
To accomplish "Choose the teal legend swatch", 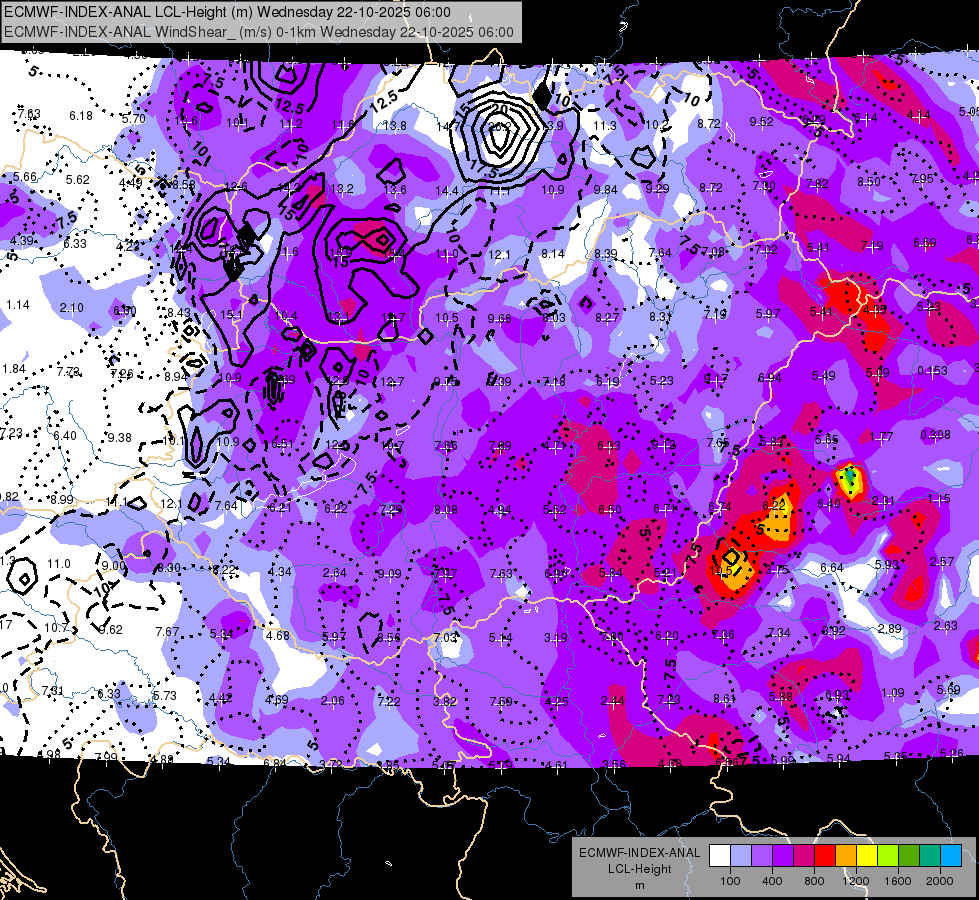I will point(930,856).
